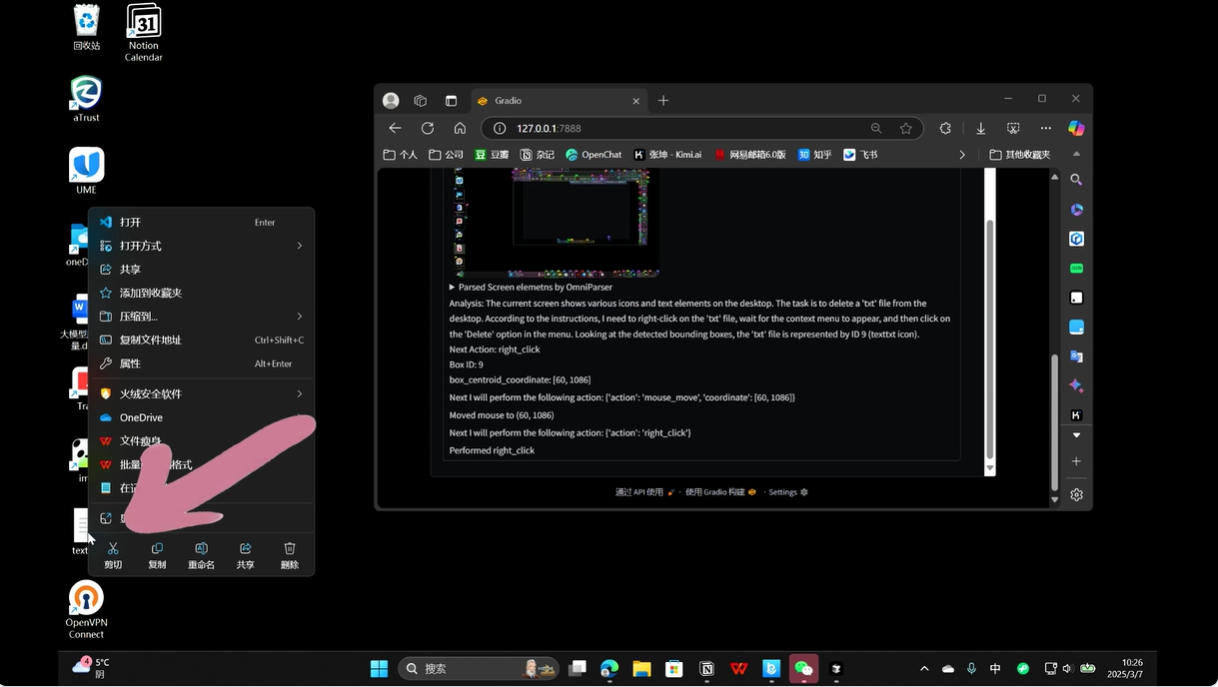The width and height of the screenshot is (1218, 687).
Task: Open the Edge downloads icon
Action: coord(981,128)
